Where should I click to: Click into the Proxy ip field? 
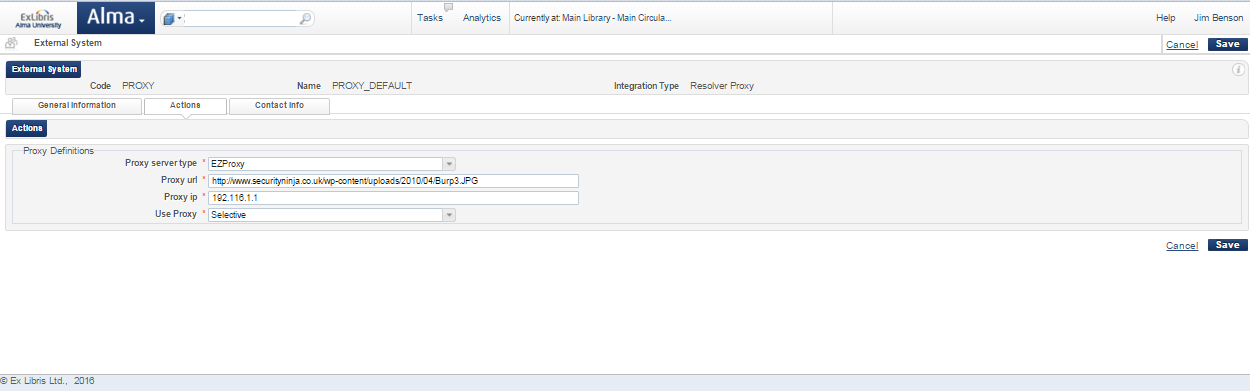click(394, 198)
